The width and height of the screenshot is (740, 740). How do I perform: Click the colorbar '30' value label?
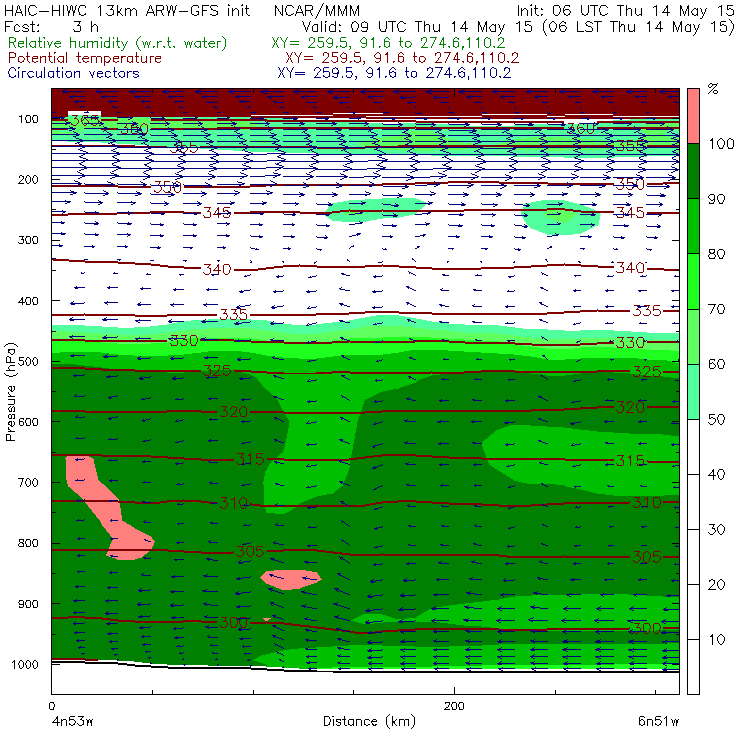coord(716,530)
